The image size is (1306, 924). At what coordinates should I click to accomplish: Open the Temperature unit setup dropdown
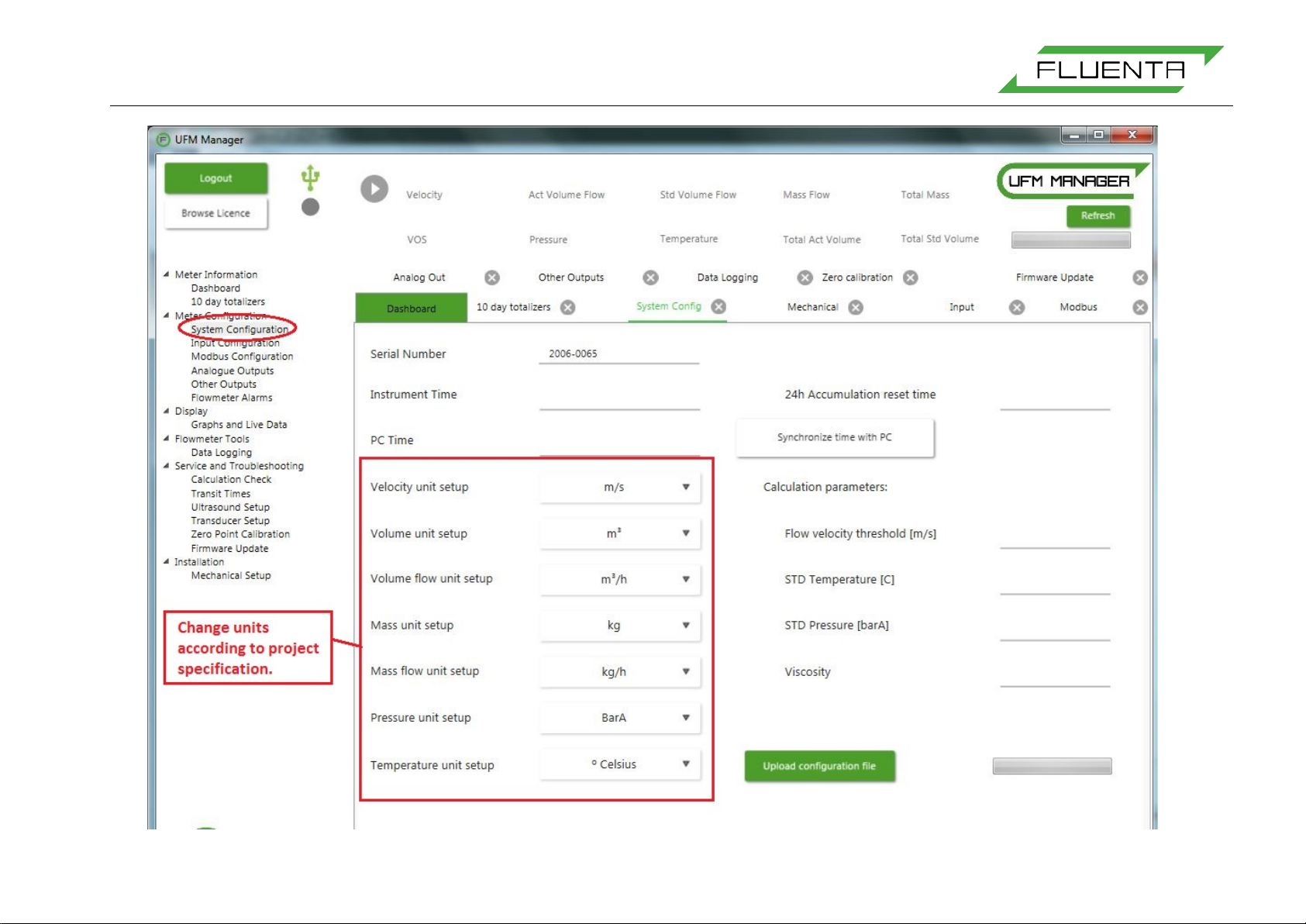click(x=620, y=764)
